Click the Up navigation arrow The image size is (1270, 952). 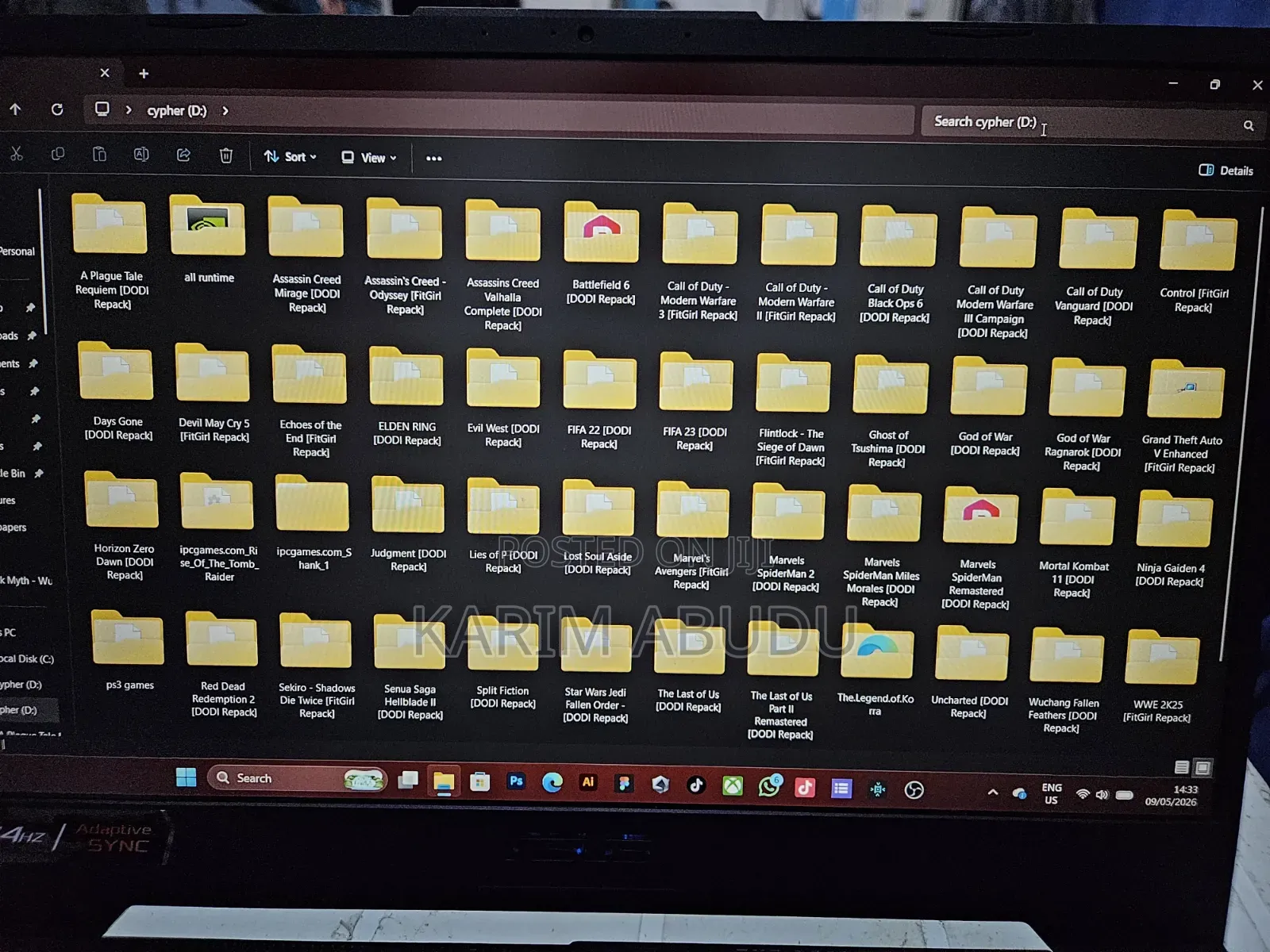coord(15,109)
